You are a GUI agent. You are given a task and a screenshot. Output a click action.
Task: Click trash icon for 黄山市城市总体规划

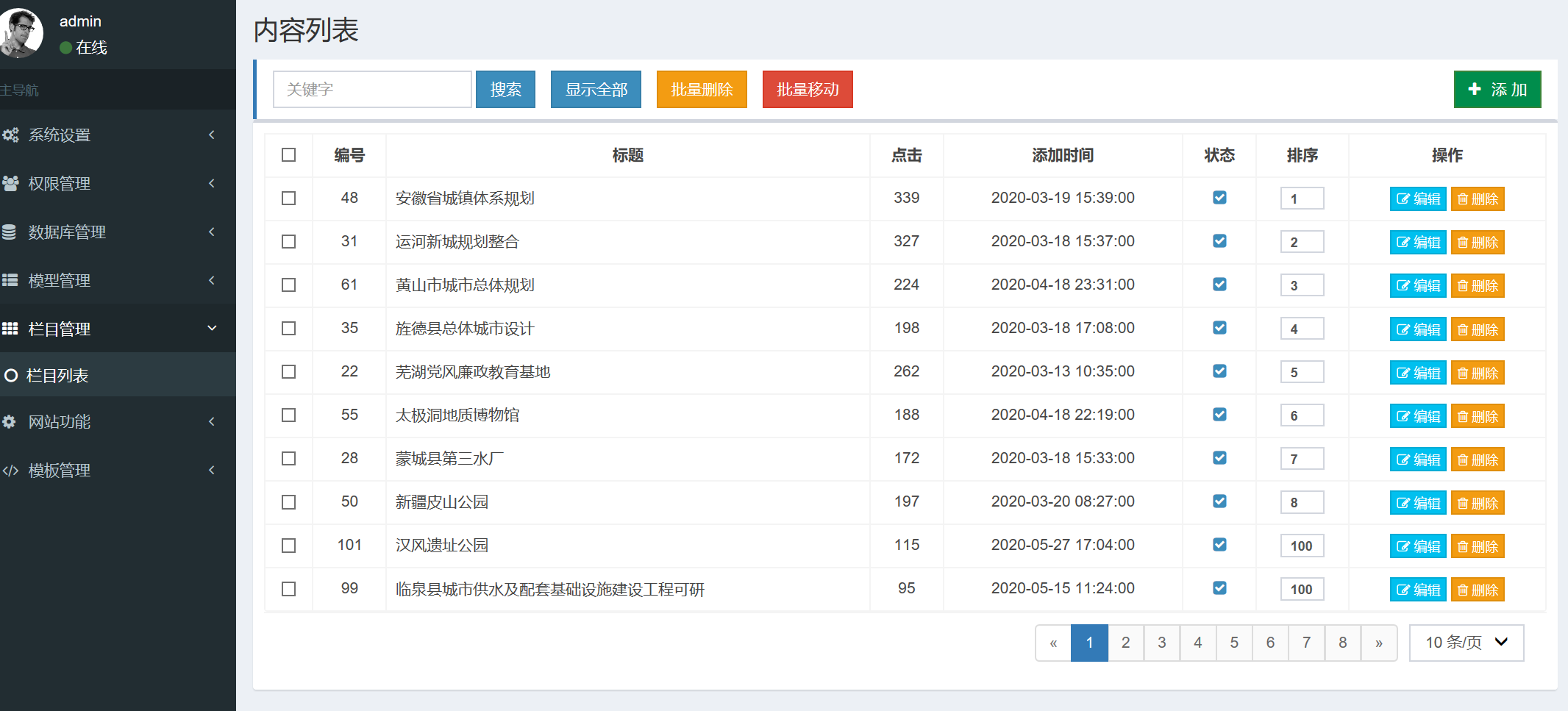[1463, 286]
